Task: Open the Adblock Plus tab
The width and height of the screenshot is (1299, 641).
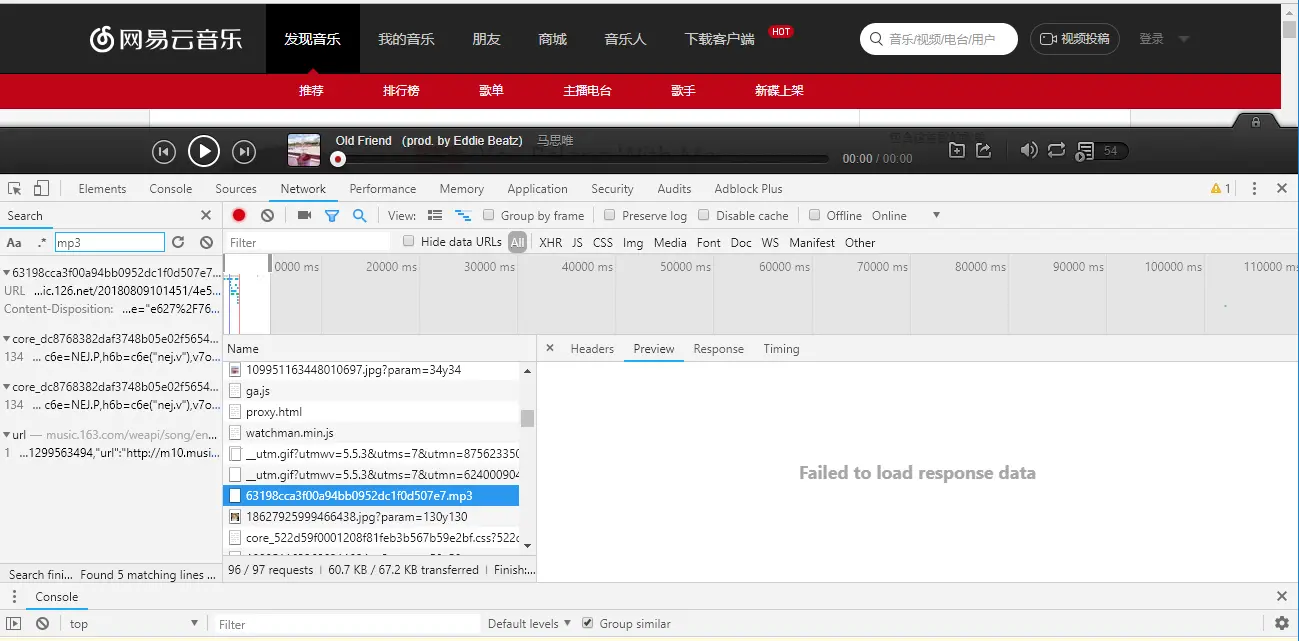Action: (748, 188)
